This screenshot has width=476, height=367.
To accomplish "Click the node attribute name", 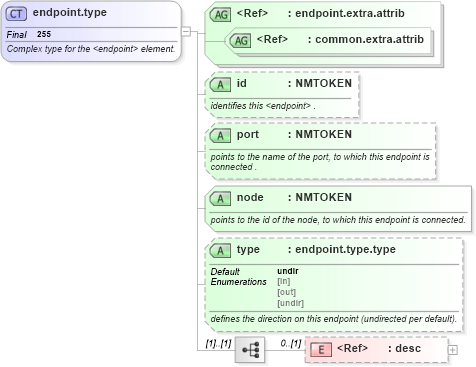I will [x=250, y=197].
